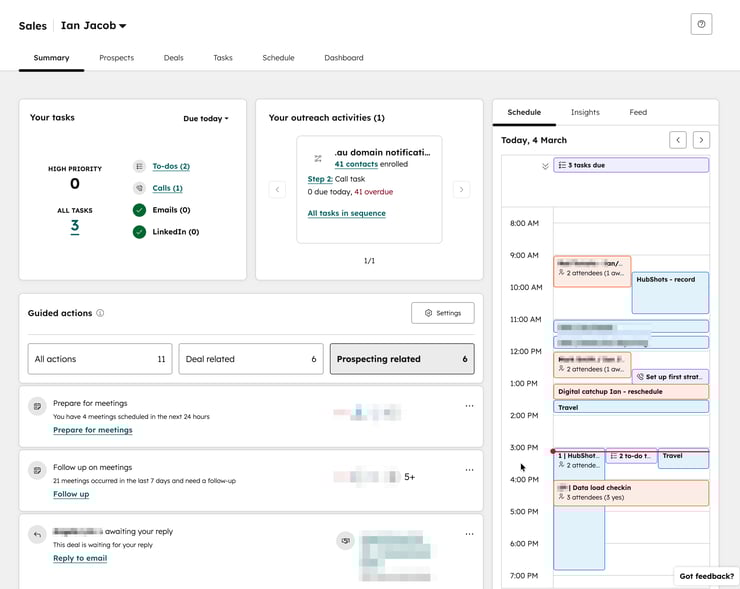The image size is (740, 589).
Task: Open more options for Follow up on meetings
Action: [x=469, y=470]
